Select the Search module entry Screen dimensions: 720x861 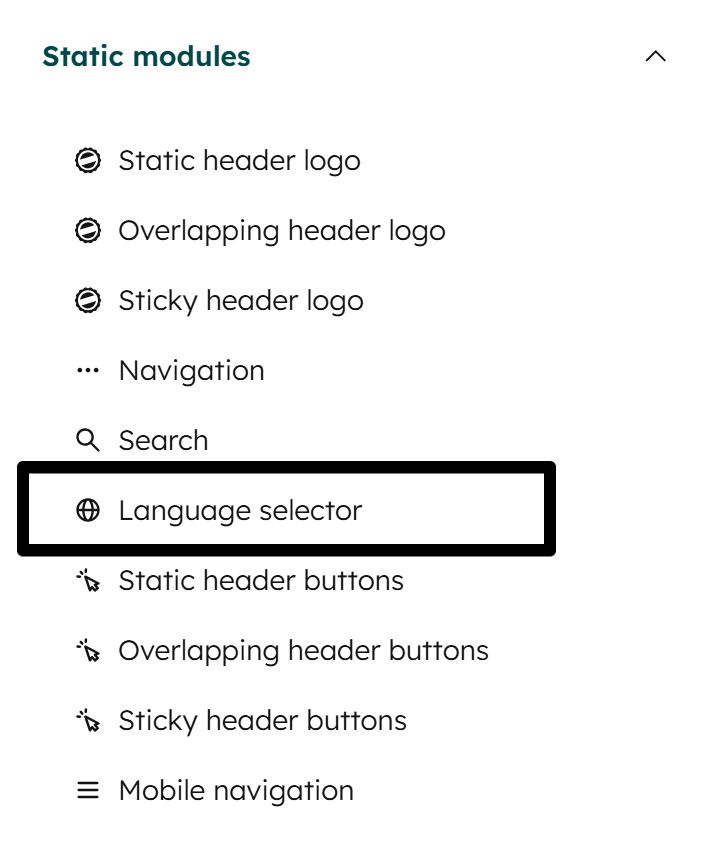[x=163, y=440]
